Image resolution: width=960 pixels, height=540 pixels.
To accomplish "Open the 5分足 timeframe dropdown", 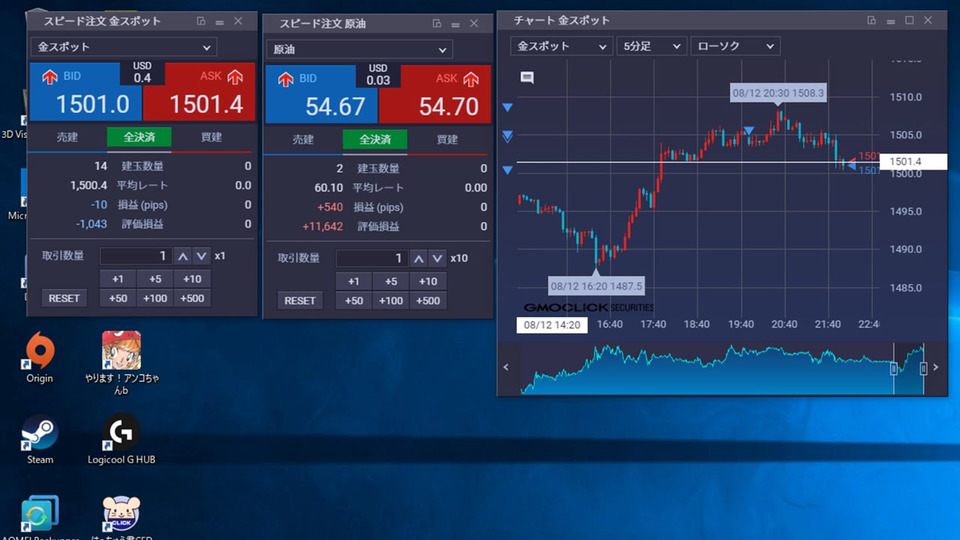I will (x=651, y=46).
